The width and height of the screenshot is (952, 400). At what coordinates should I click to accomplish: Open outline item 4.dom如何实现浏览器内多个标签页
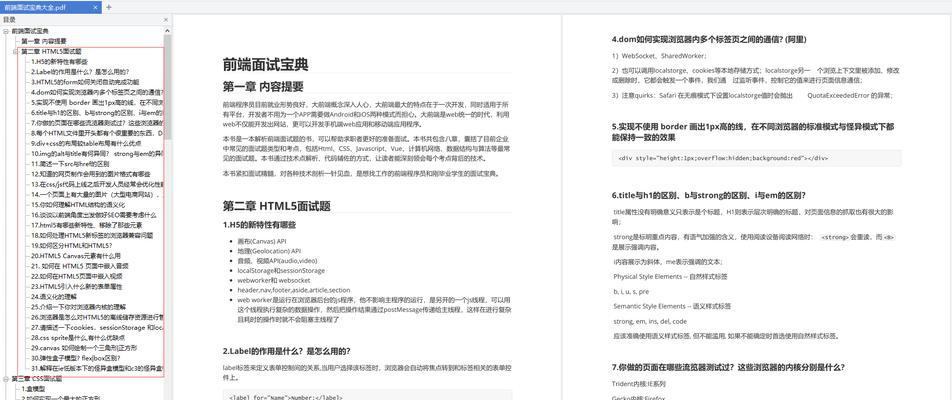point(97,92)
